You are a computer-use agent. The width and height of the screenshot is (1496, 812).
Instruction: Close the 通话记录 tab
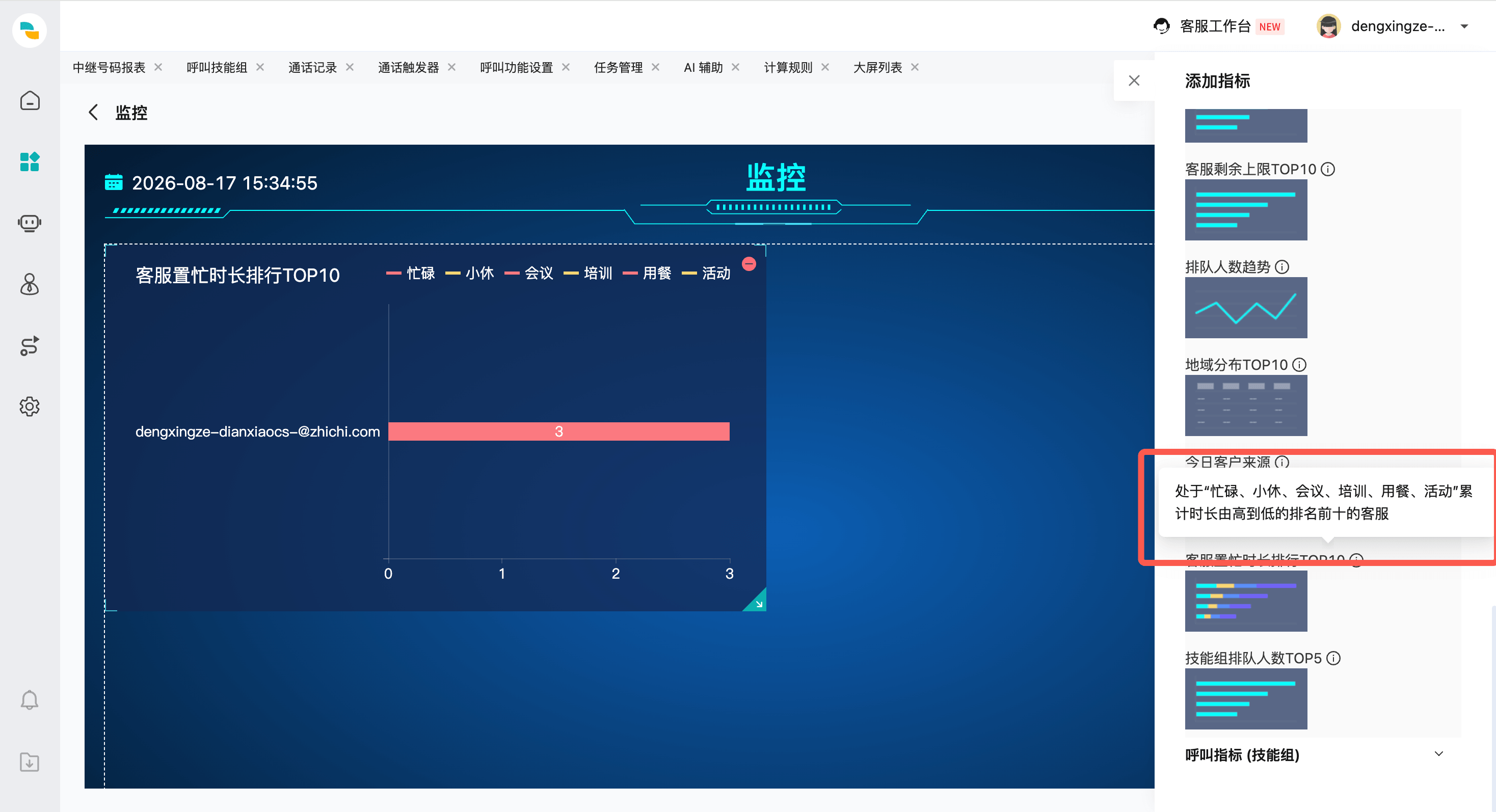coord(350,67)
